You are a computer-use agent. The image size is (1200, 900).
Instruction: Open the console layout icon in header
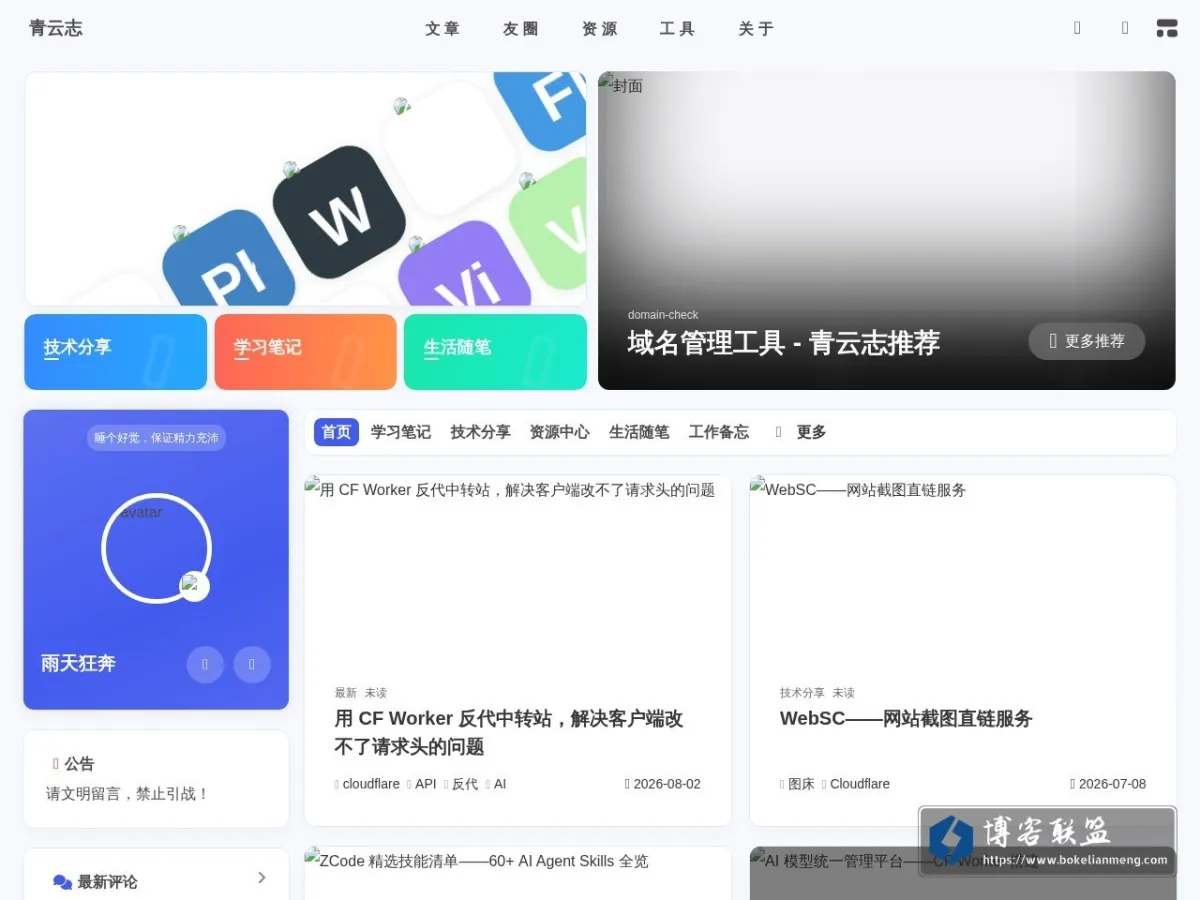click(x=1166, y=28)
